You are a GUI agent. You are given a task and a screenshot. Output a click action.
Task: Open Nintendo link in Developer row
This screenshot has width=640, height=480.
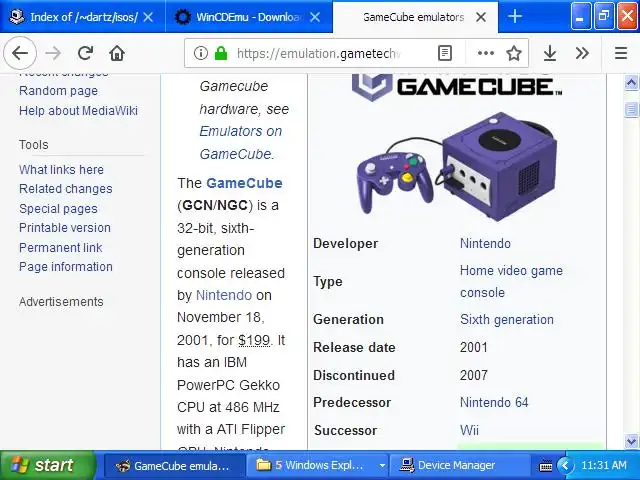(x=485, y=243)
